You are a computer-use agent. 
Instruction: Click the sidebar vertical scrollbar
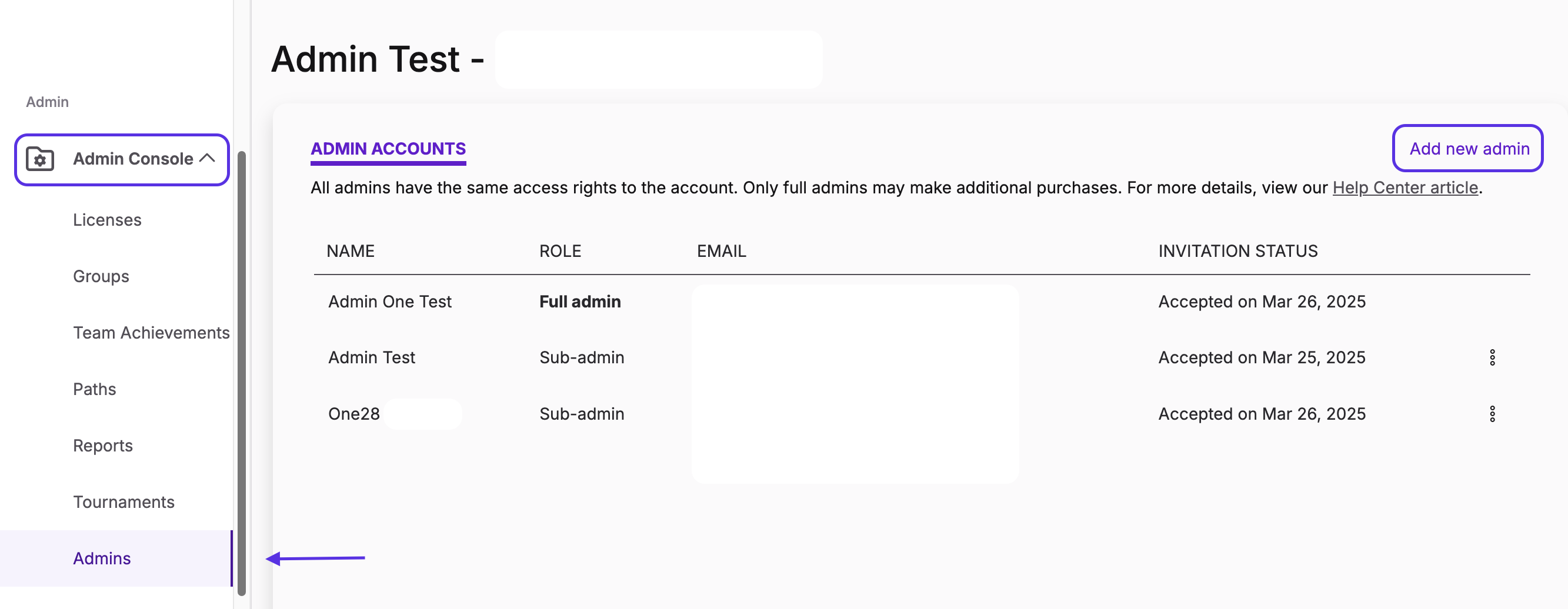(x=242, y=372)
